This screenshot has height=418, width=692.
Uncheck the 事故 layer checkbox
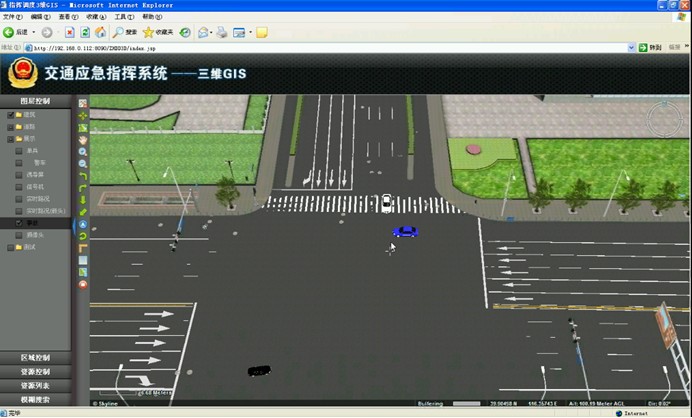click(19, 223)
